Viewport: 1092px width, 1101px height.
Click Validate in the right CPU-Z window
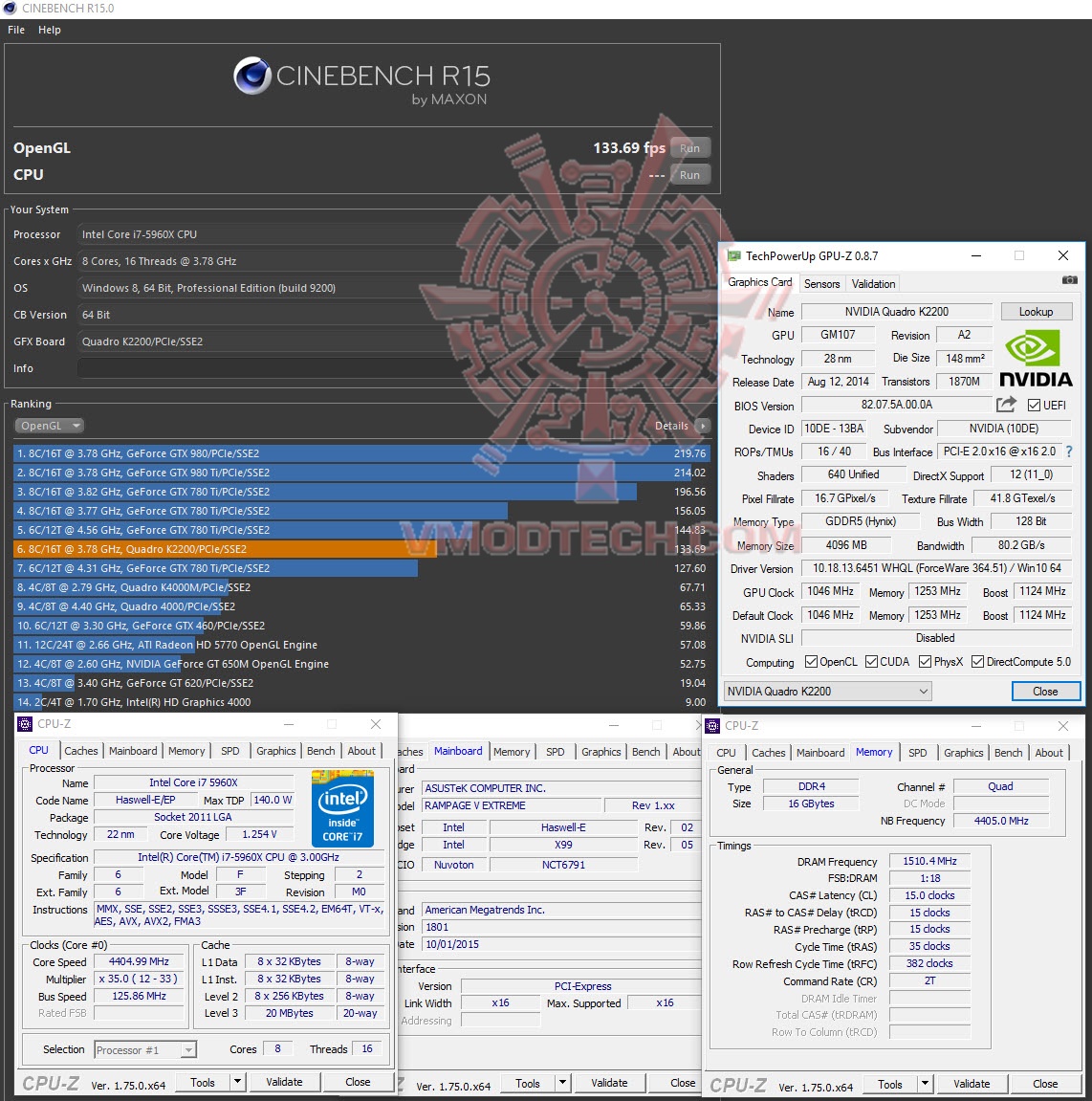coord(972,1084)
